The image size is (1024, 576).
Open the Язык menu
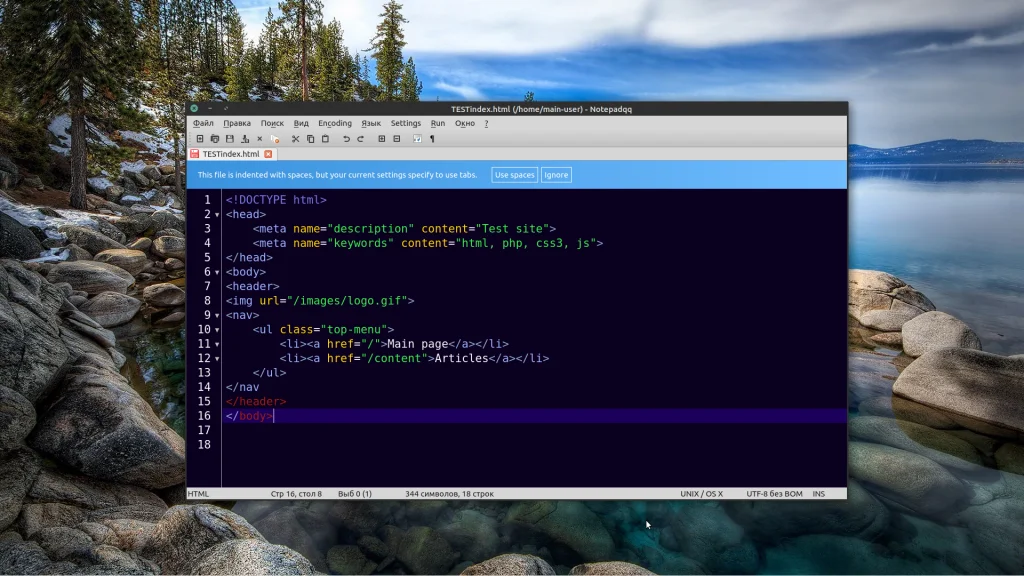pos(371,123)
